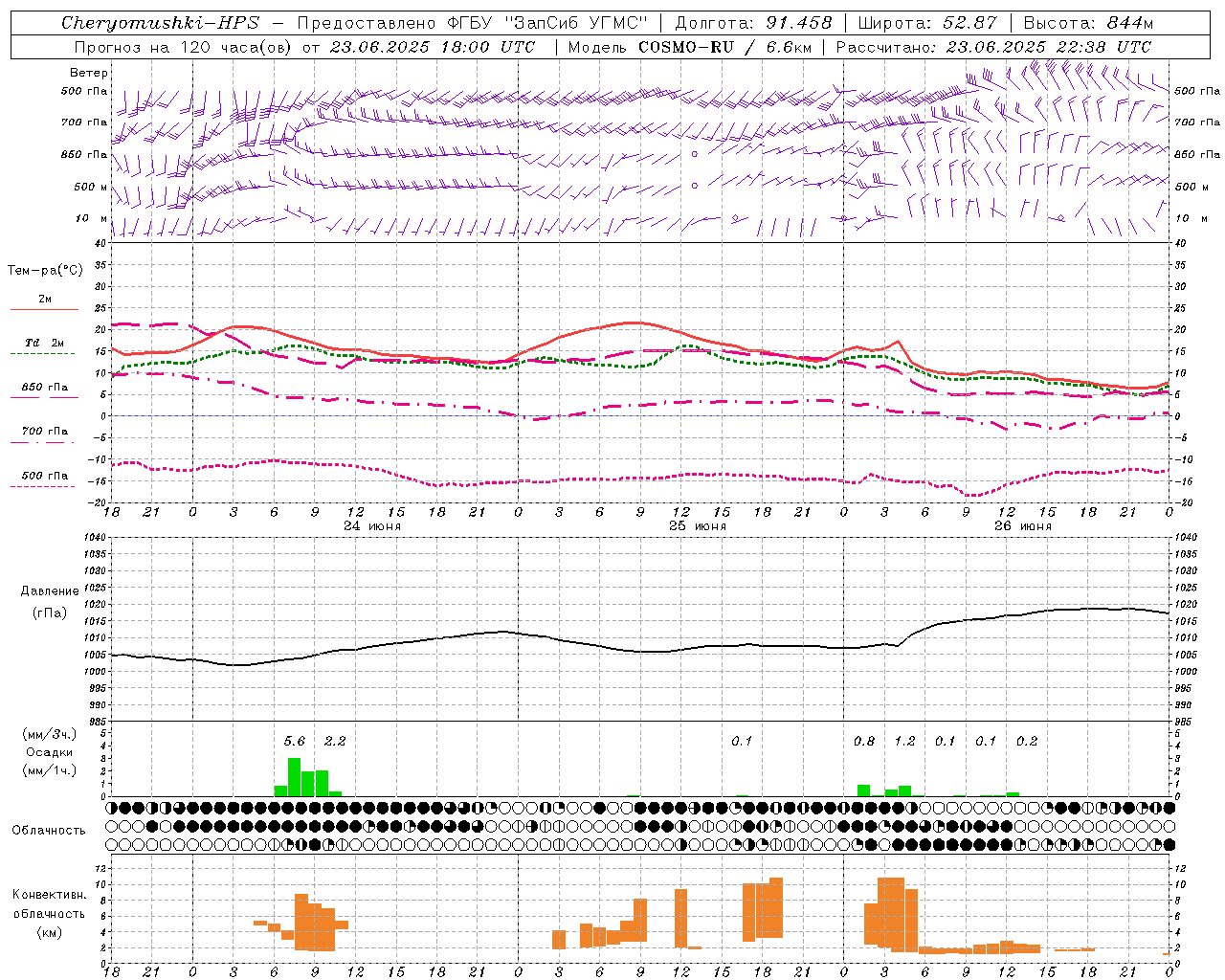Click the 24 июня date label
Screen dimensions: 1225x980
372,526
